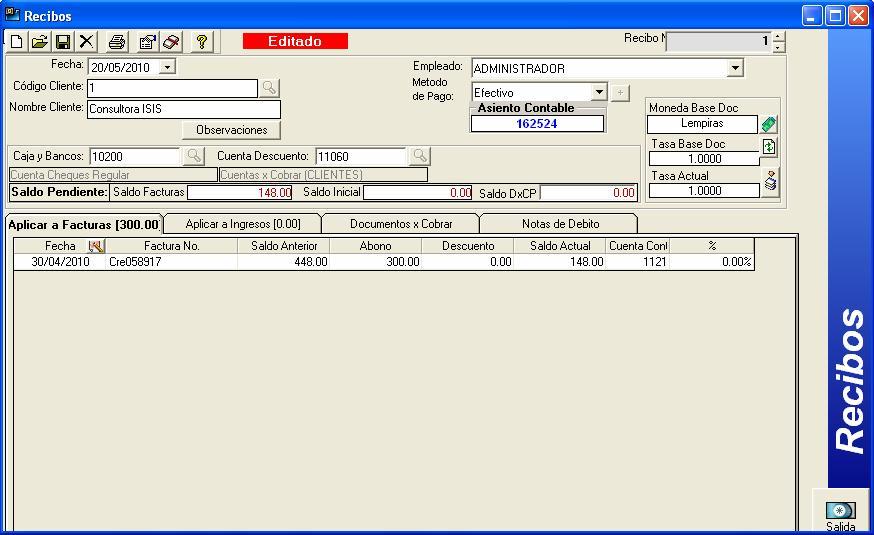Decrease the Recibo number with down arrow
Screen dimensions: 874x535
[778, 47]
